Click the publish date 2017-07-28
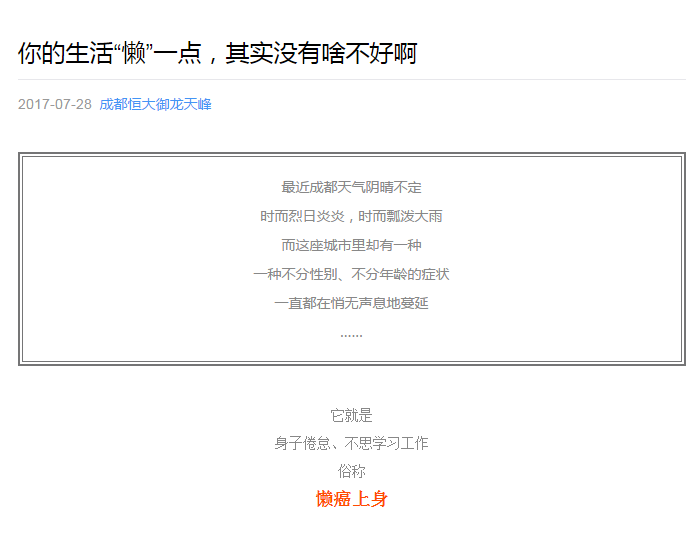The width and height of the screenshot is (695, 553). [x=55, y=104]
